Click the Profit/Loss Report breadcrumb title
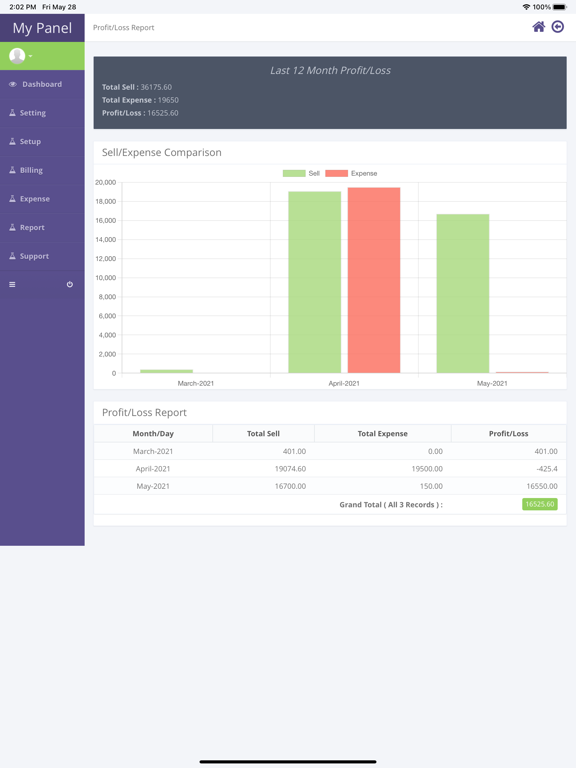 [x=123, y=27]
